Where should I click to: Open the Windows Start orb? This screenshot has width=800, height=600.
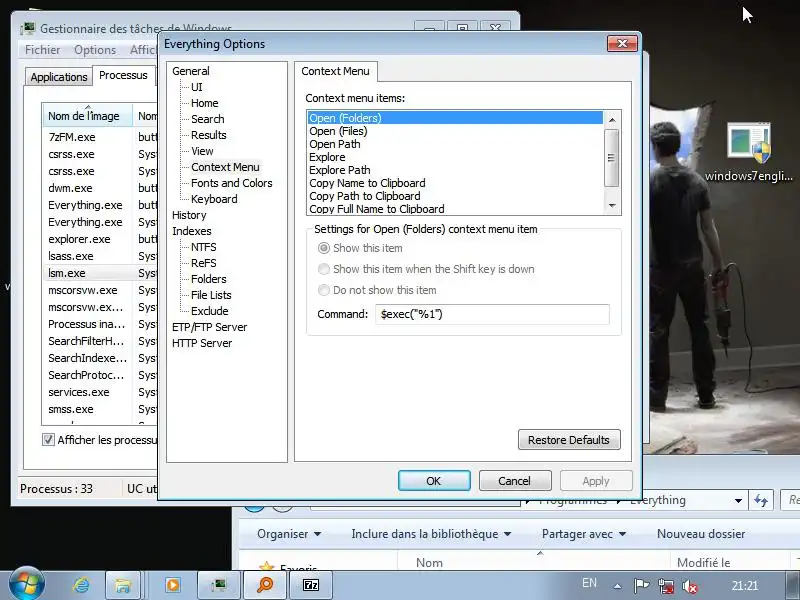(x=27, y=584)
